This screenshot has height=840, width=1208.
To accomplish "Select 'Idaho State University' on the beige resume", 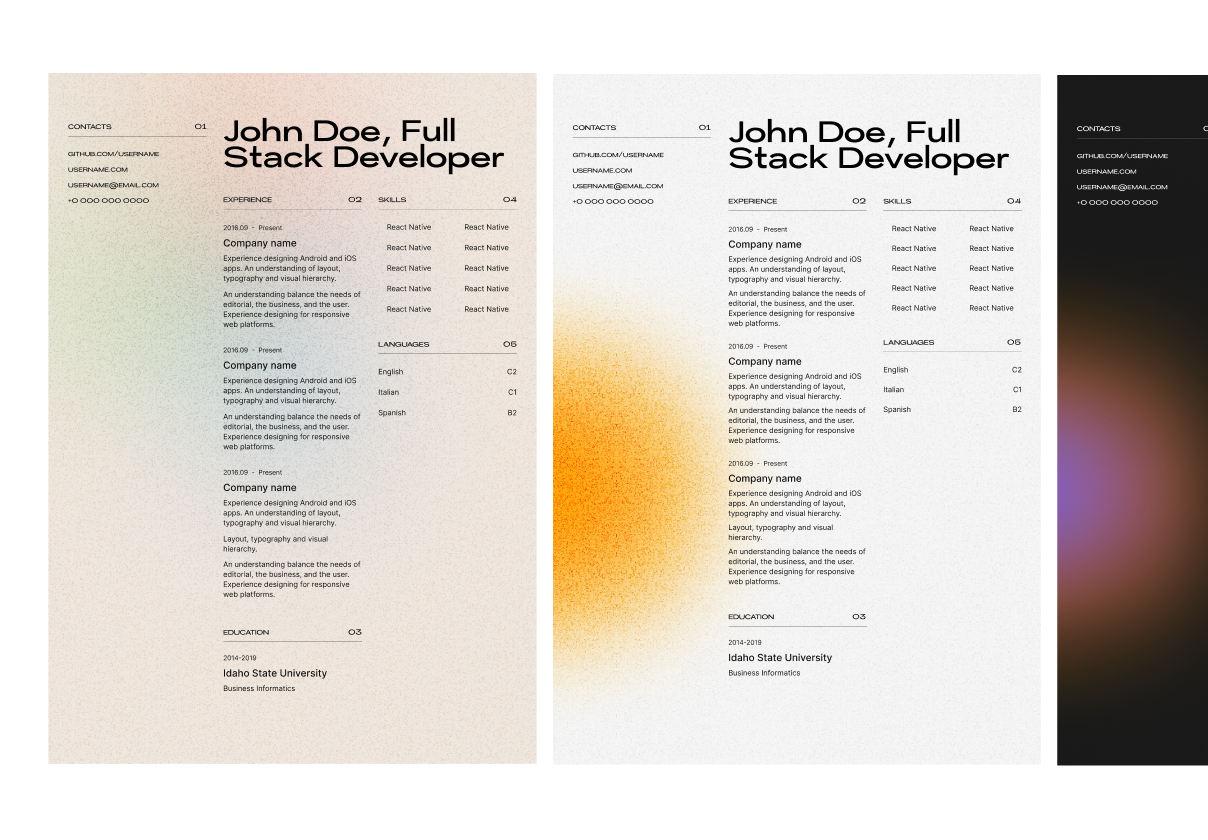I will [x=275, y=673].
